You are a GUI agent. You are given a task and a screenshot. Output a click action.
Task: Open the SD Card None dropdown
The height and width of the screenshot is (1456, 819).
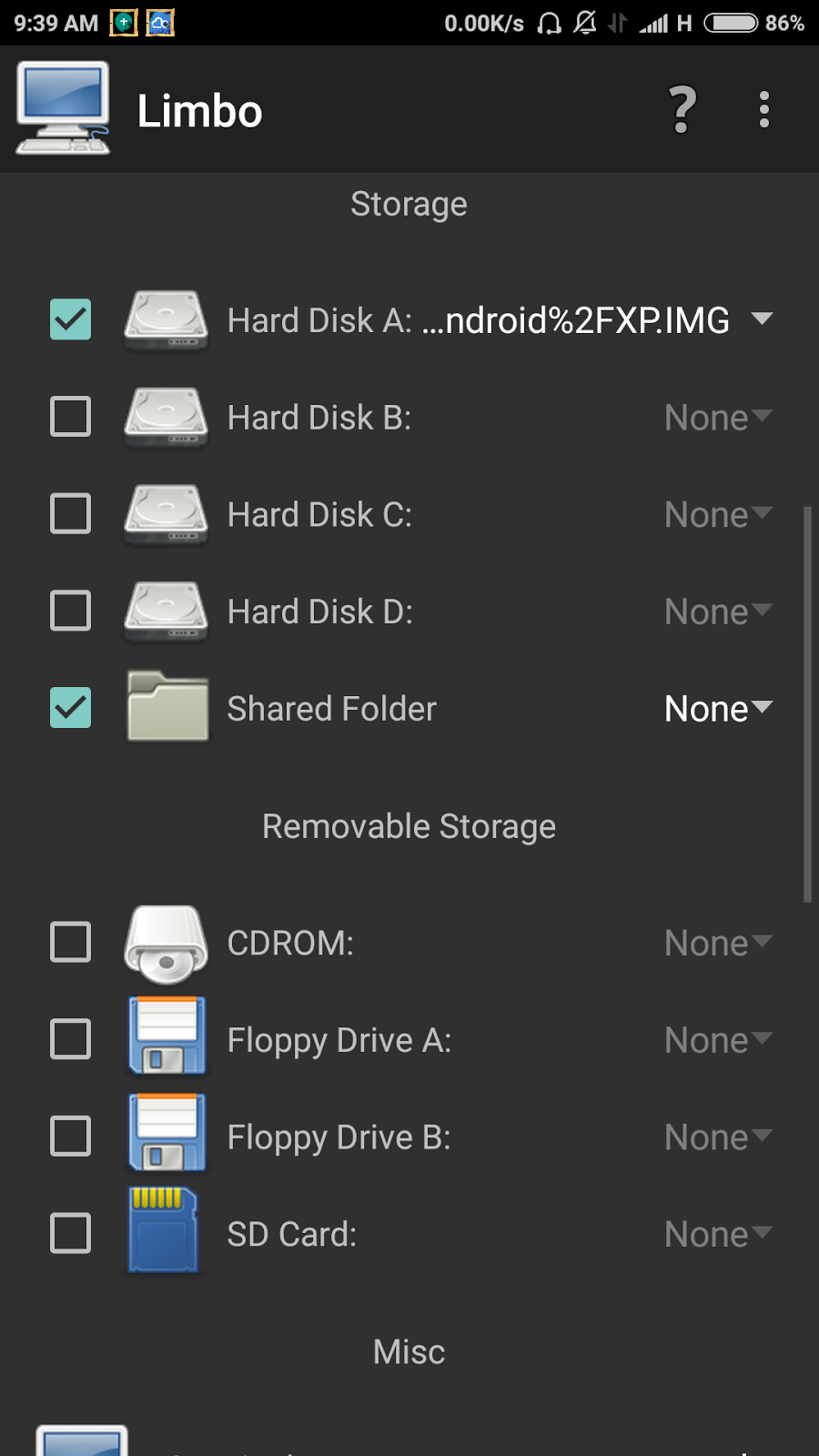[718, 1234]
